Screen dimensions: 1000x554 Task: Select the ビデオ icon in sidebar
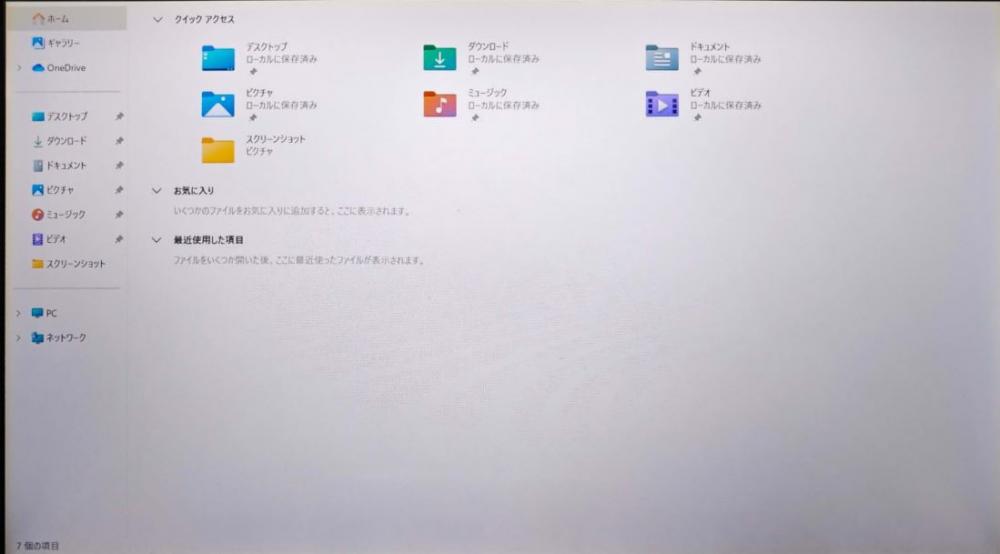38,239
